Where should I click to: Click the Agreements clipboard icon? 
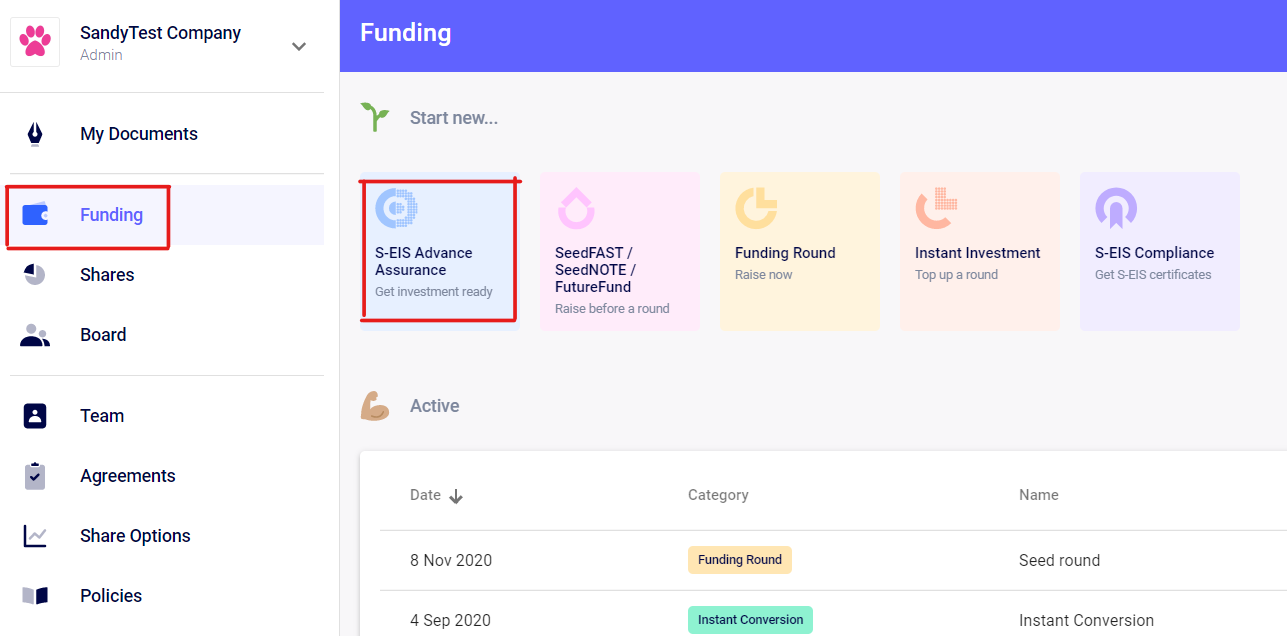(35, 476)
